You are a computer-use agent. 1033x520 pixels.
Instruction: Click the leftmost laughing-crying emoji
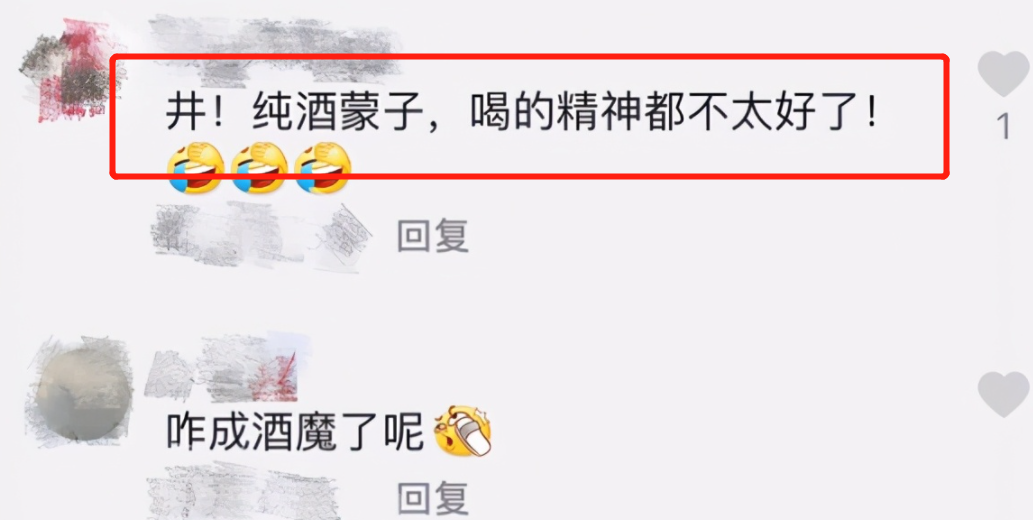pos(197,167)
